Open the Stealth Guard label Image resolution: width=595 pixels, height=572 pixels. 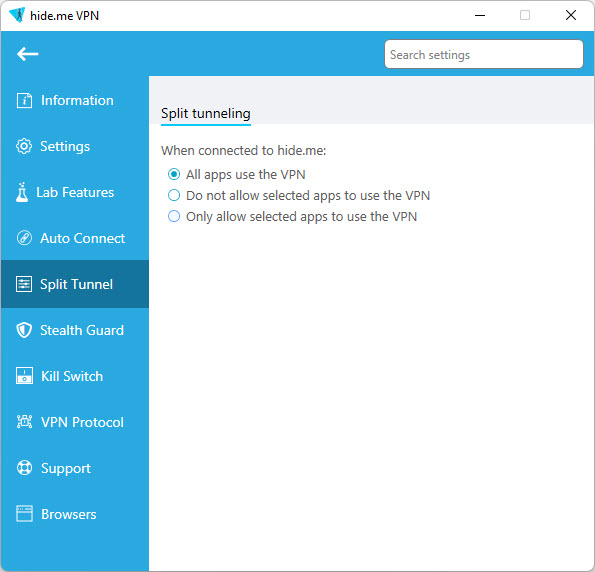82,330
